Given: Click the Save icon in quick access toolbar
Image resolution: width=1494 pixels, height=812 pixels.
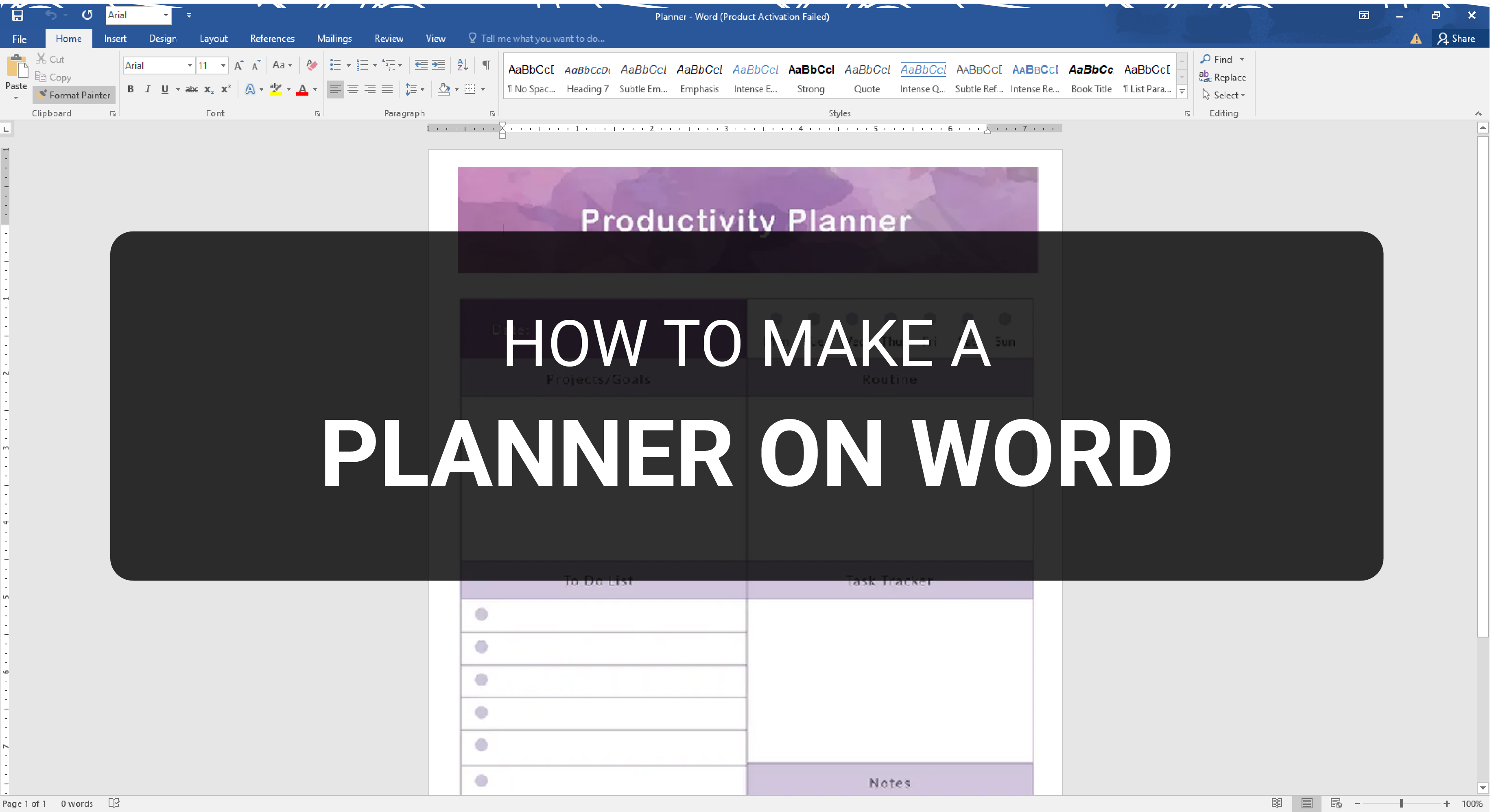Looking at the screenshot, I should pos(17,15).
